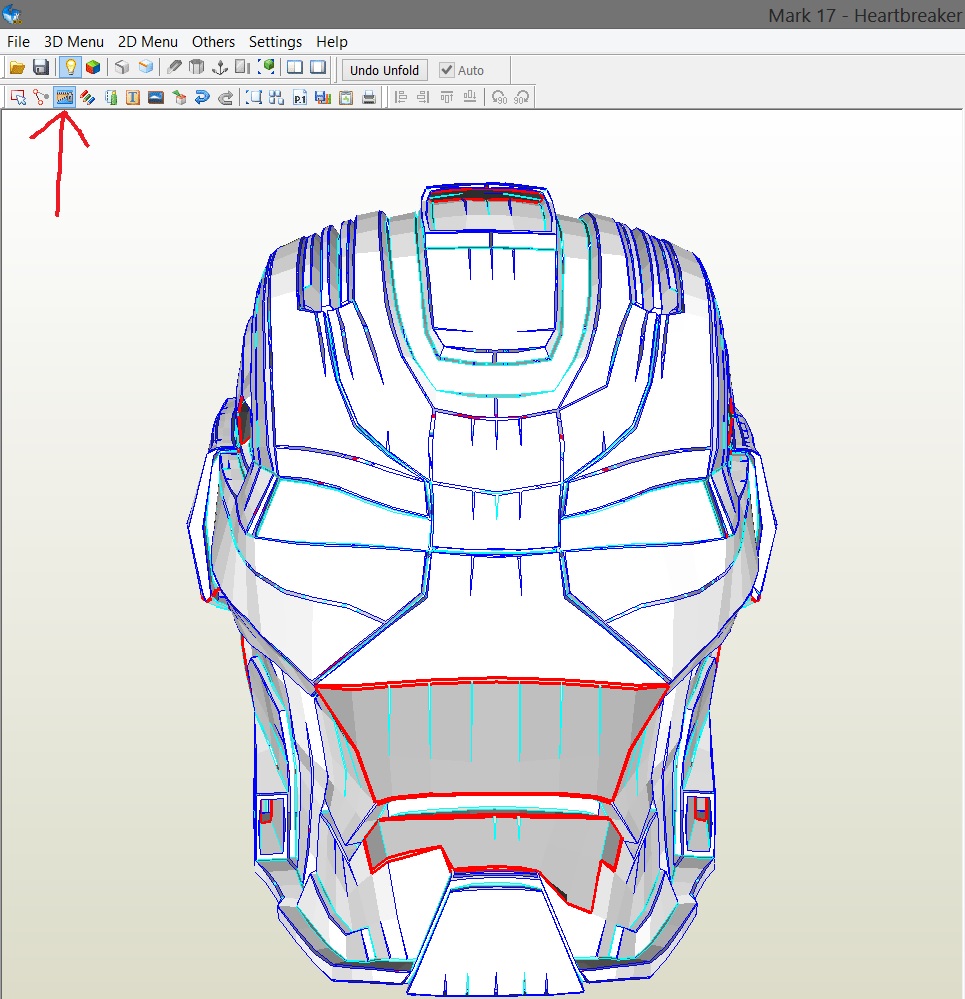This screenshot has height=999, width=965.
Task: Select the join/disjoin nodes tool
Action: pos(41,97)
